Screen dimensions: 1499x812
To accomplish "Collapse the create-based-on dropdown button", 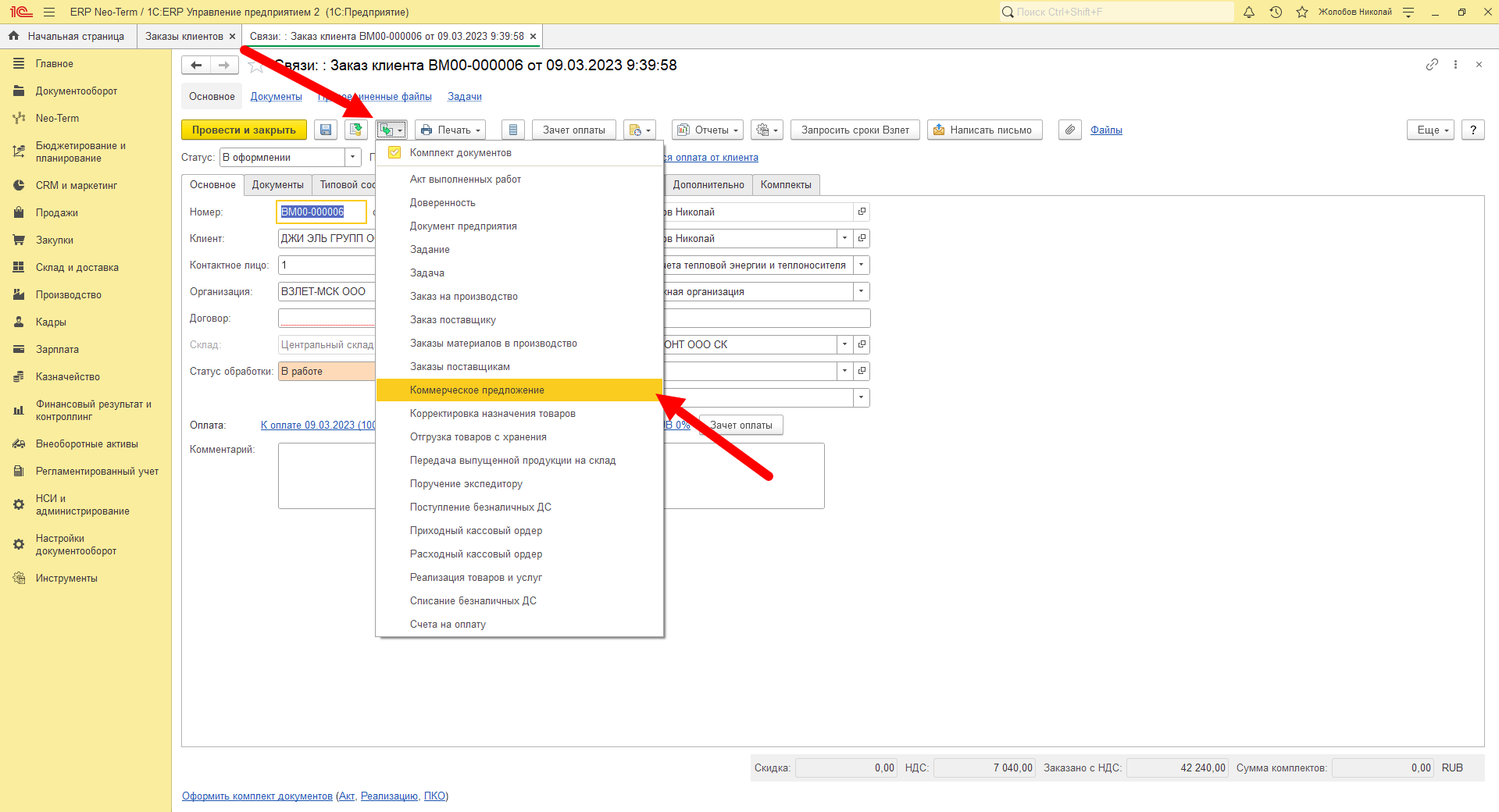I will pyautogui.click(x=391, y=130).
